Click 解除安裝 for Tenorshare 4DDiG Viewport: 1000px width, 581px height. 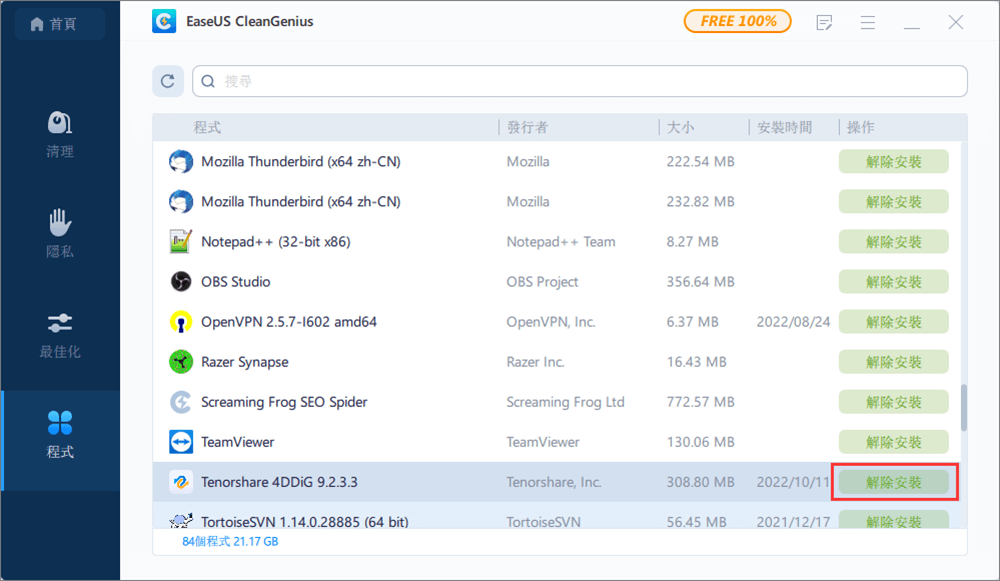click(x=893, y=482)
